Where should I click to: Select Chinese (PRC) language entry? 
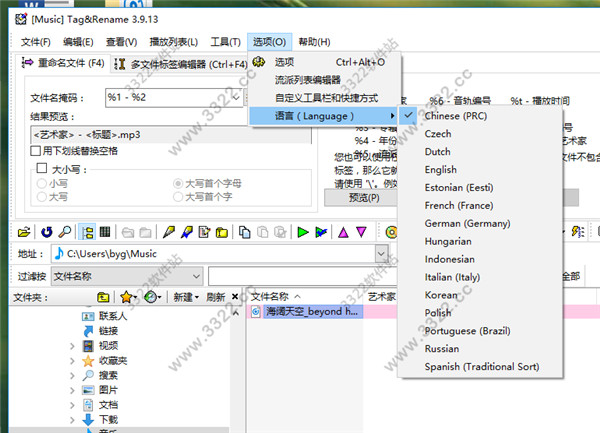(480, 116)
